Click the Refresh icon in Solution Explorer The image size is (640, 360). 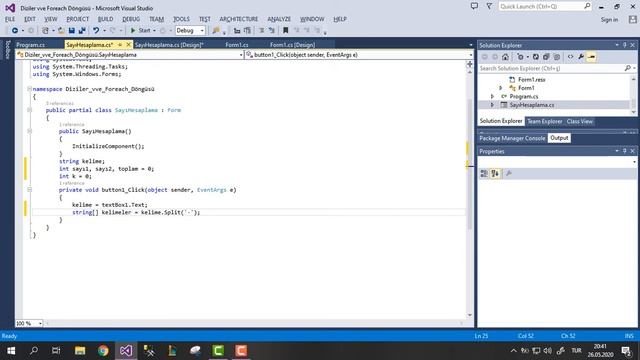point(536,57)
